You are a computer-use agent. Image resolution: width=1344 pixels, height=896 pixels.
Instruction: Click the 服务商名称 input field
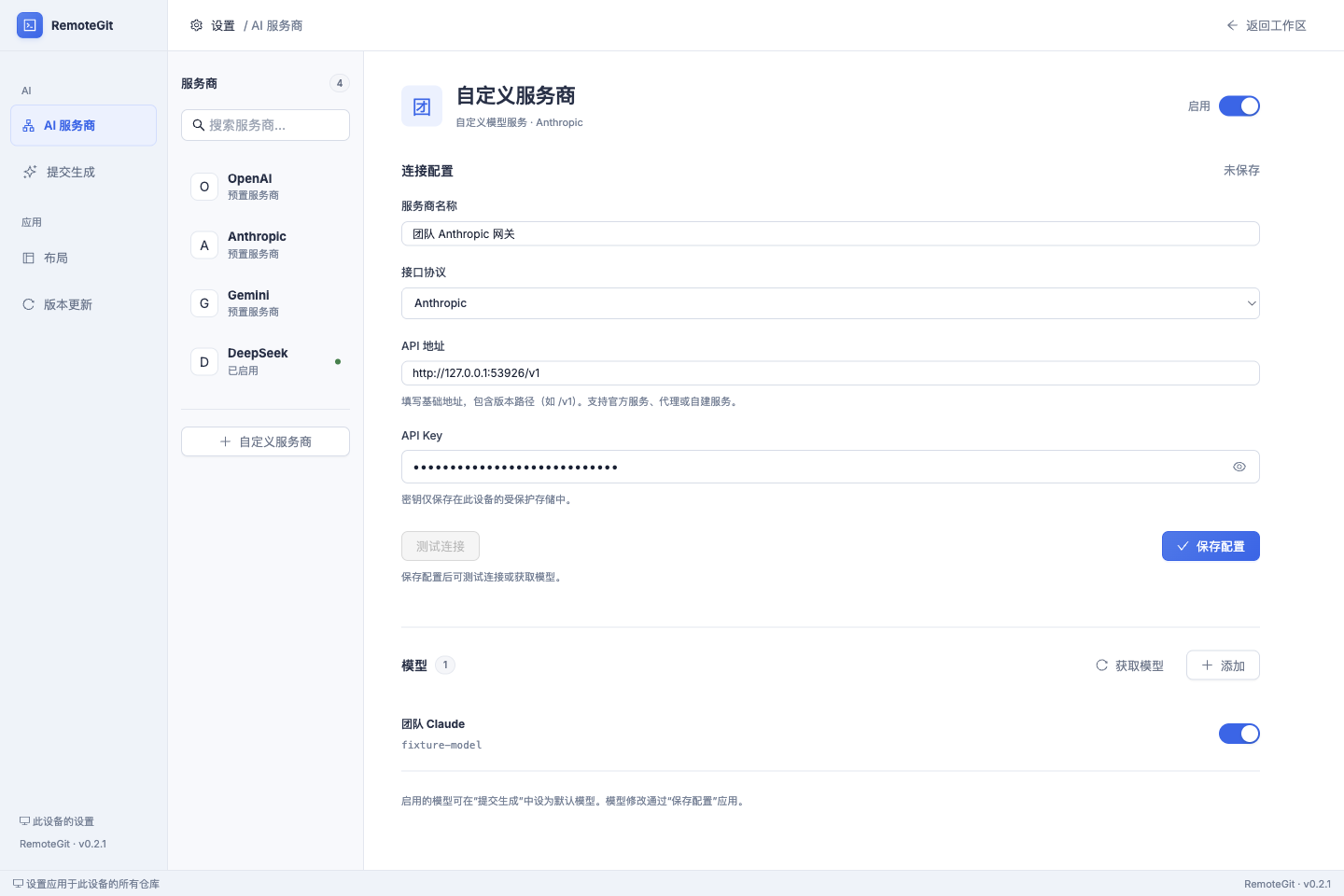point(831,233)
